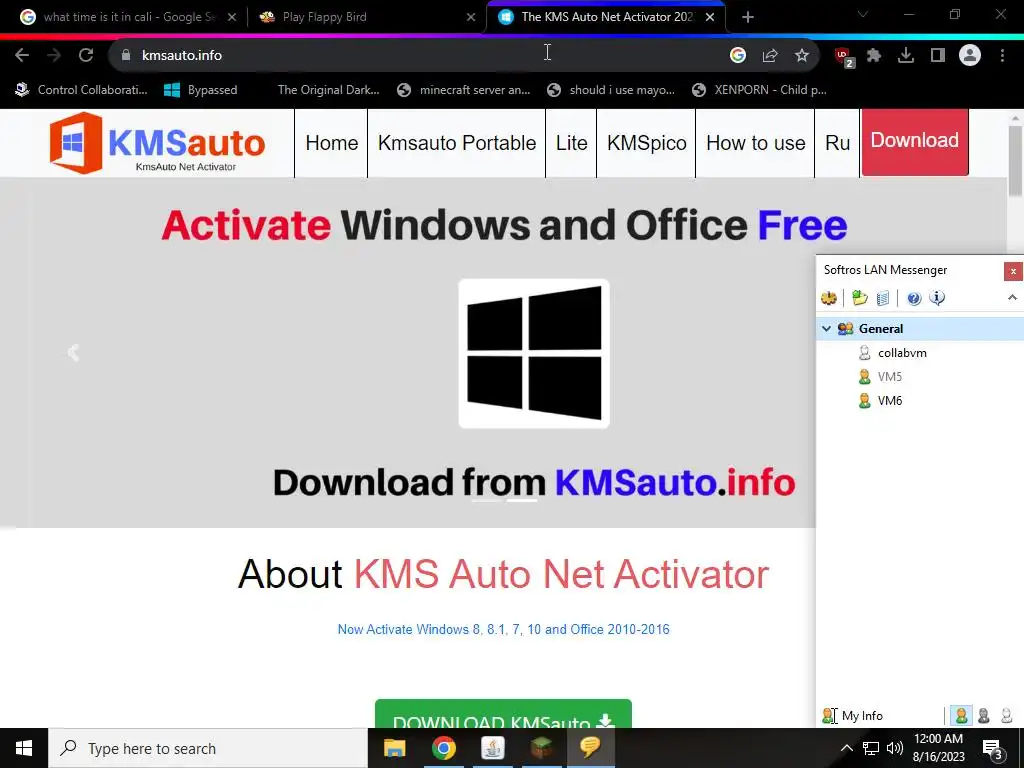Open My Info in Softros Messenger
The height and width of the screenshot is (768, 1024).
click(853, 716)
